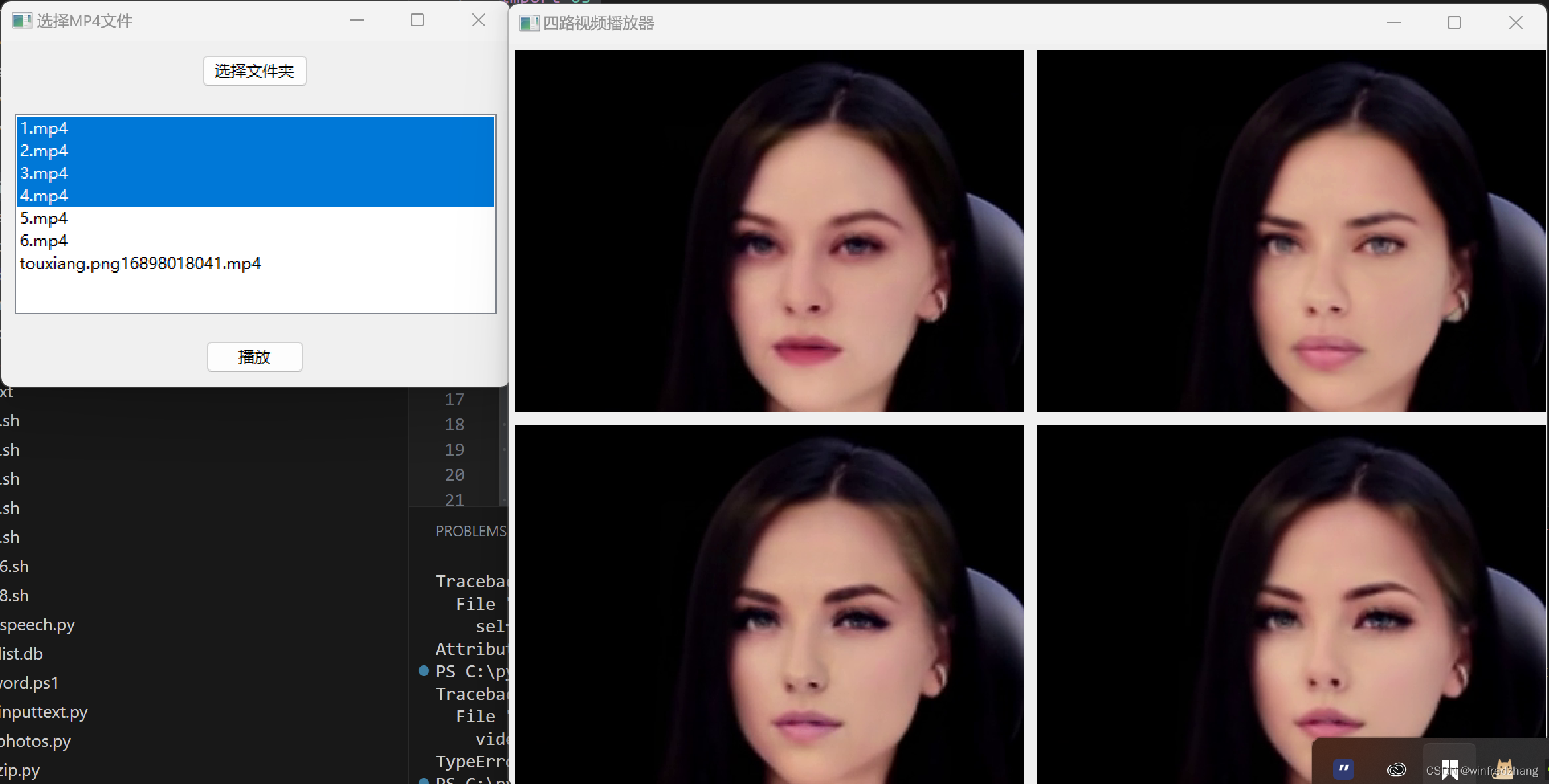Select 6.mp4 in the file list
Viewport: 1549px width, 784px height.
pyautogui.click(x=256, y=241)
